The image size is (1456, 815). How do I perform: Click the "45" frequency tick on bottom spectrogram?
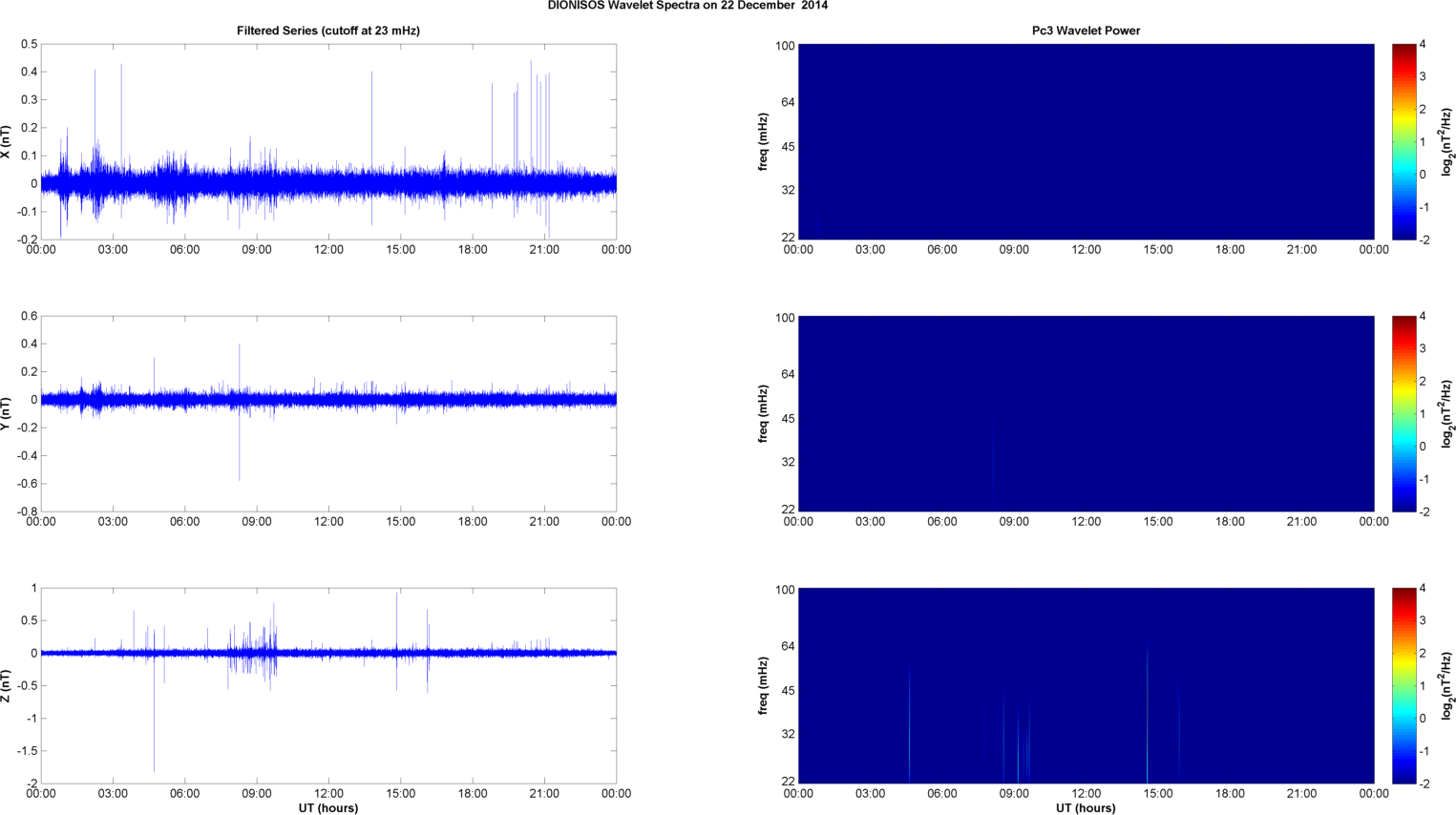pos(789,691)
